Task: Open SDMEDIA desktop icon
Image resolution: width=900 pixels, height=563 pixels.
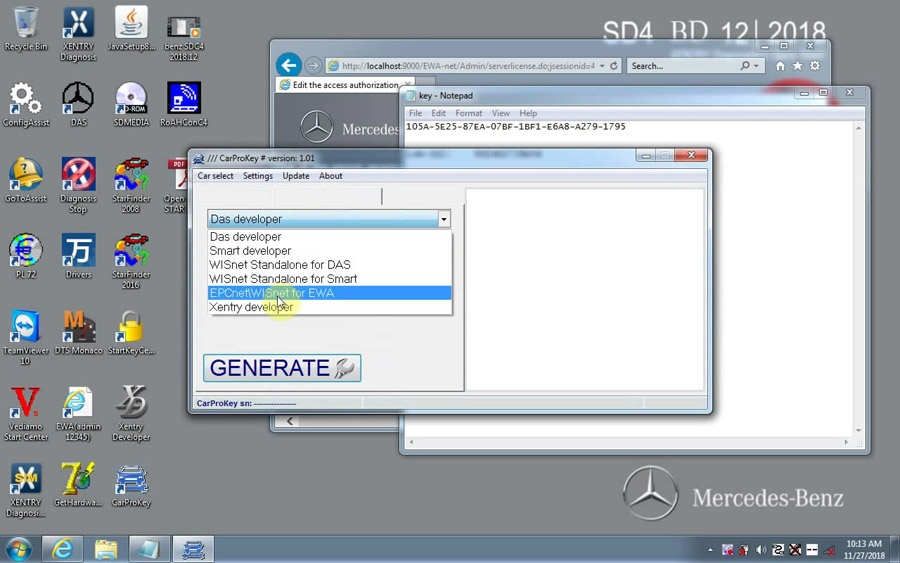Action: tap(131, 104)
